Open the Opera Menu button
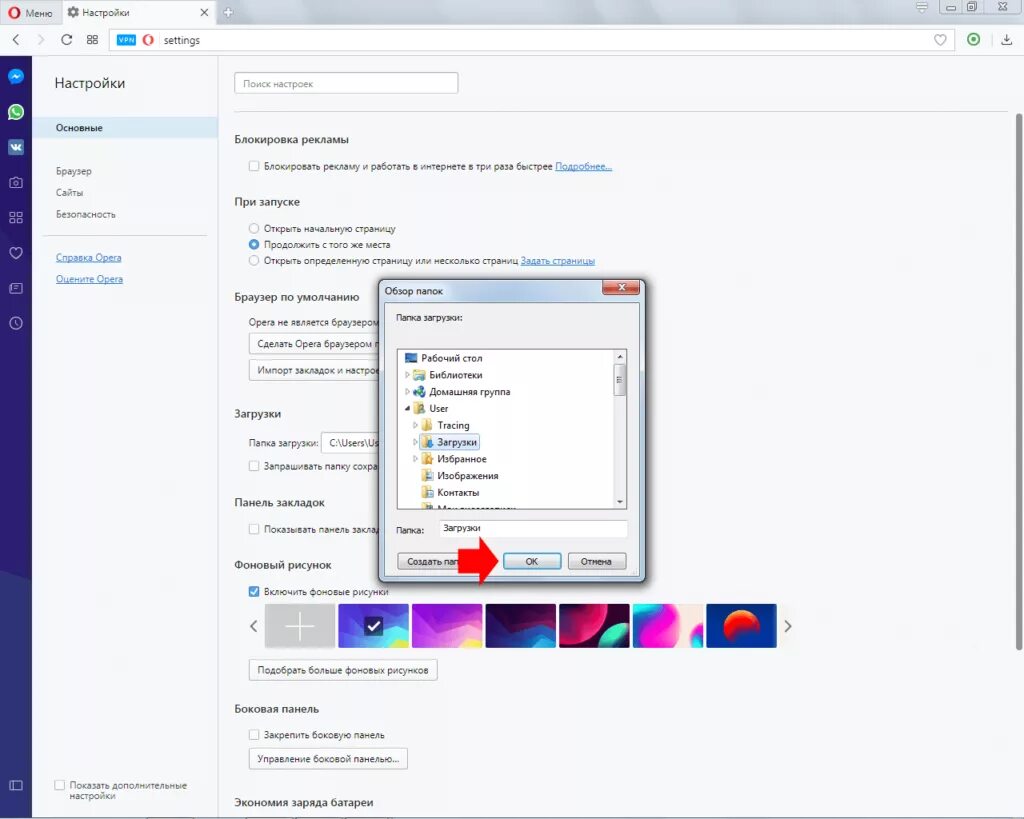This screenshot has height=819, width=1024. (x=30, y=12)
